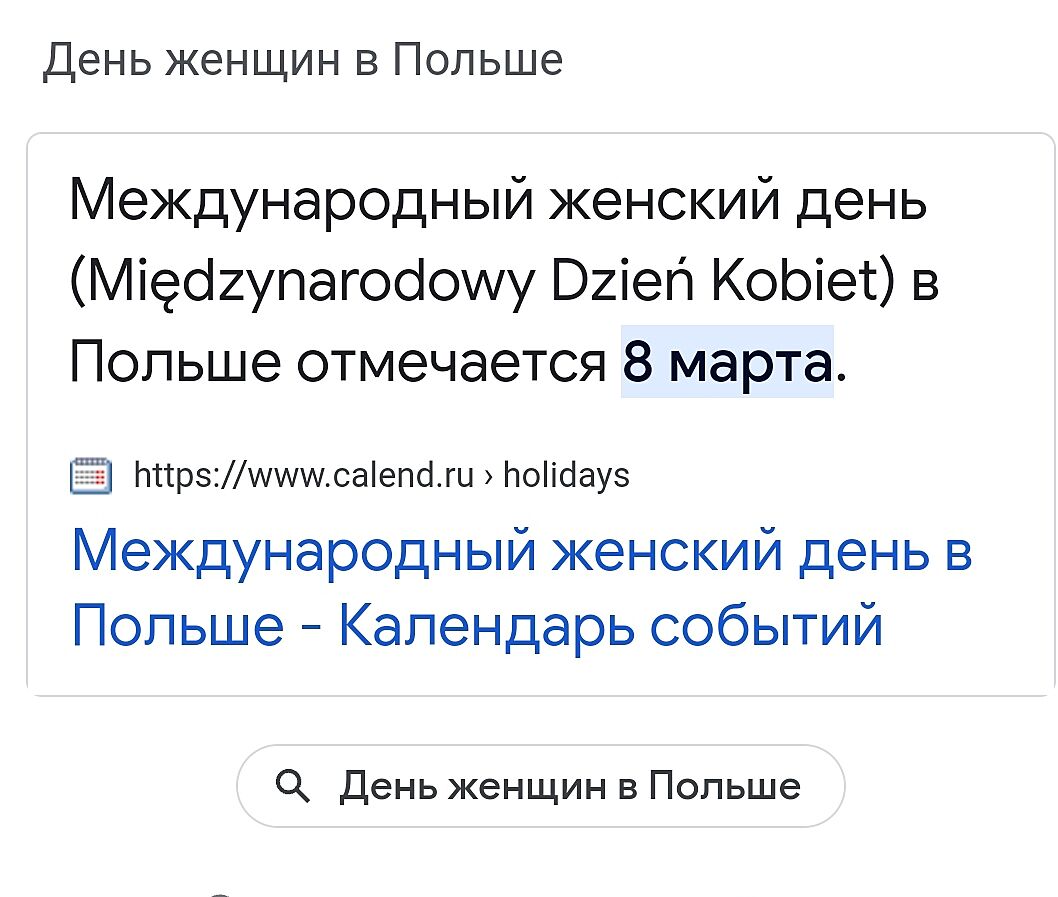Tap the "День женщин в Польше" search chip
The image size is (1058, 897).
(540, 786)
